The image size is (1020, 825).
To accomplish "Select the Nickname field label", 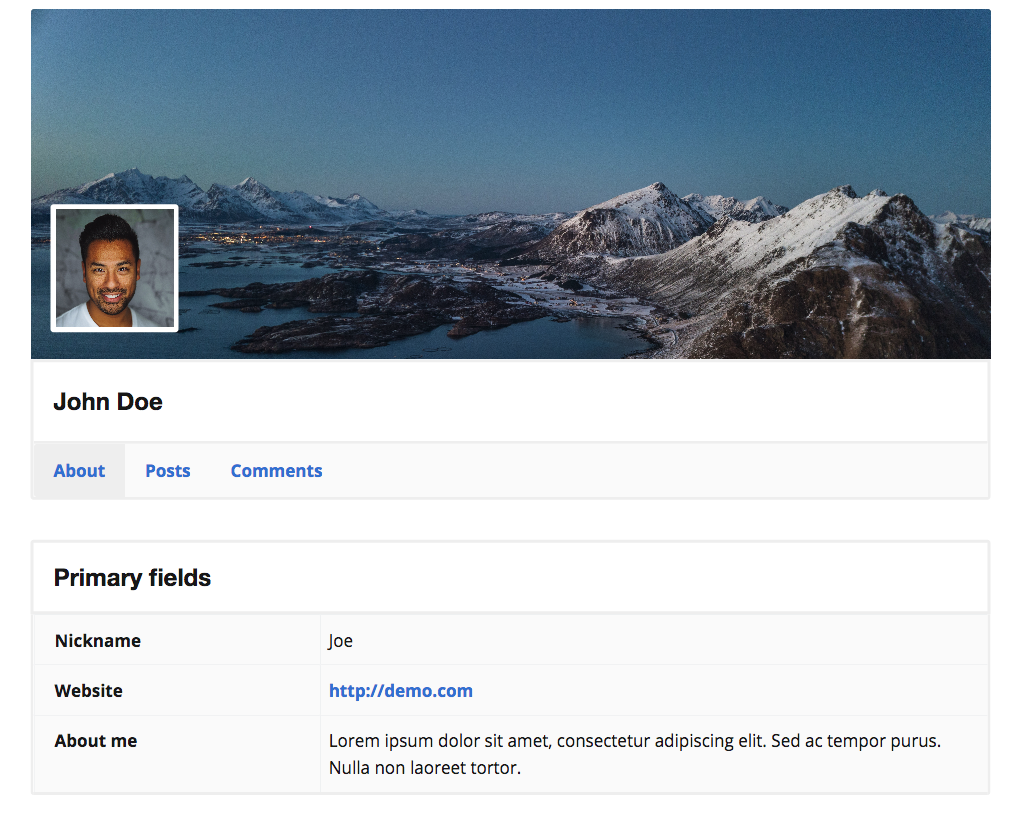I will coord(98,641).
